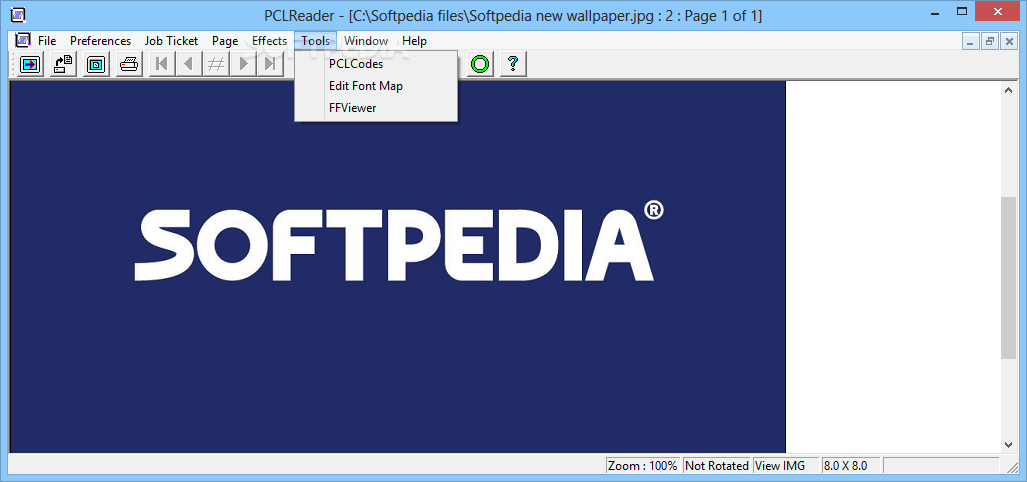Open the Job Ticket menu
Viewport: 1027px width, 482px height.
[x=172, y=41]
